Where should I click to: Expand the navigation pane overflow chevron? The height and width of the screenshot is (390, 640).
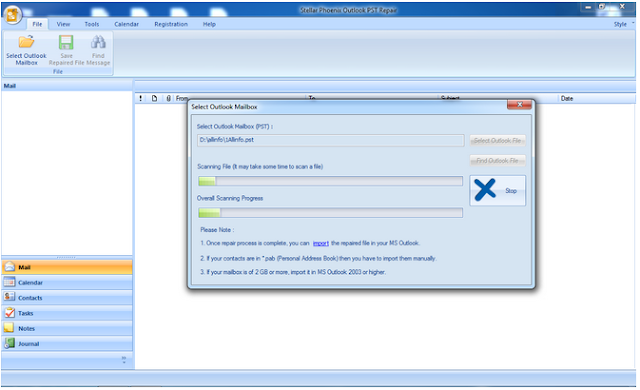124,360
